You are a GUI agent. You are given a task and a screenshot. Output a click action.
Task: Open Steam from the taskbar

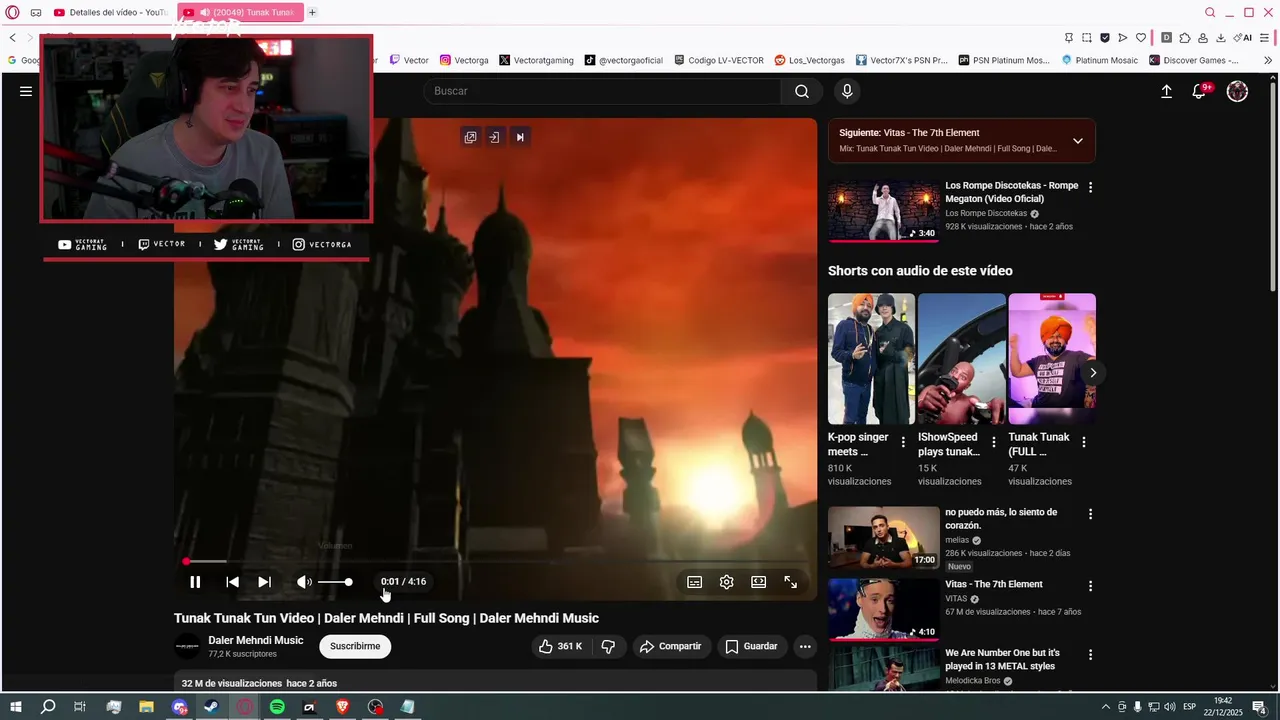211,707
